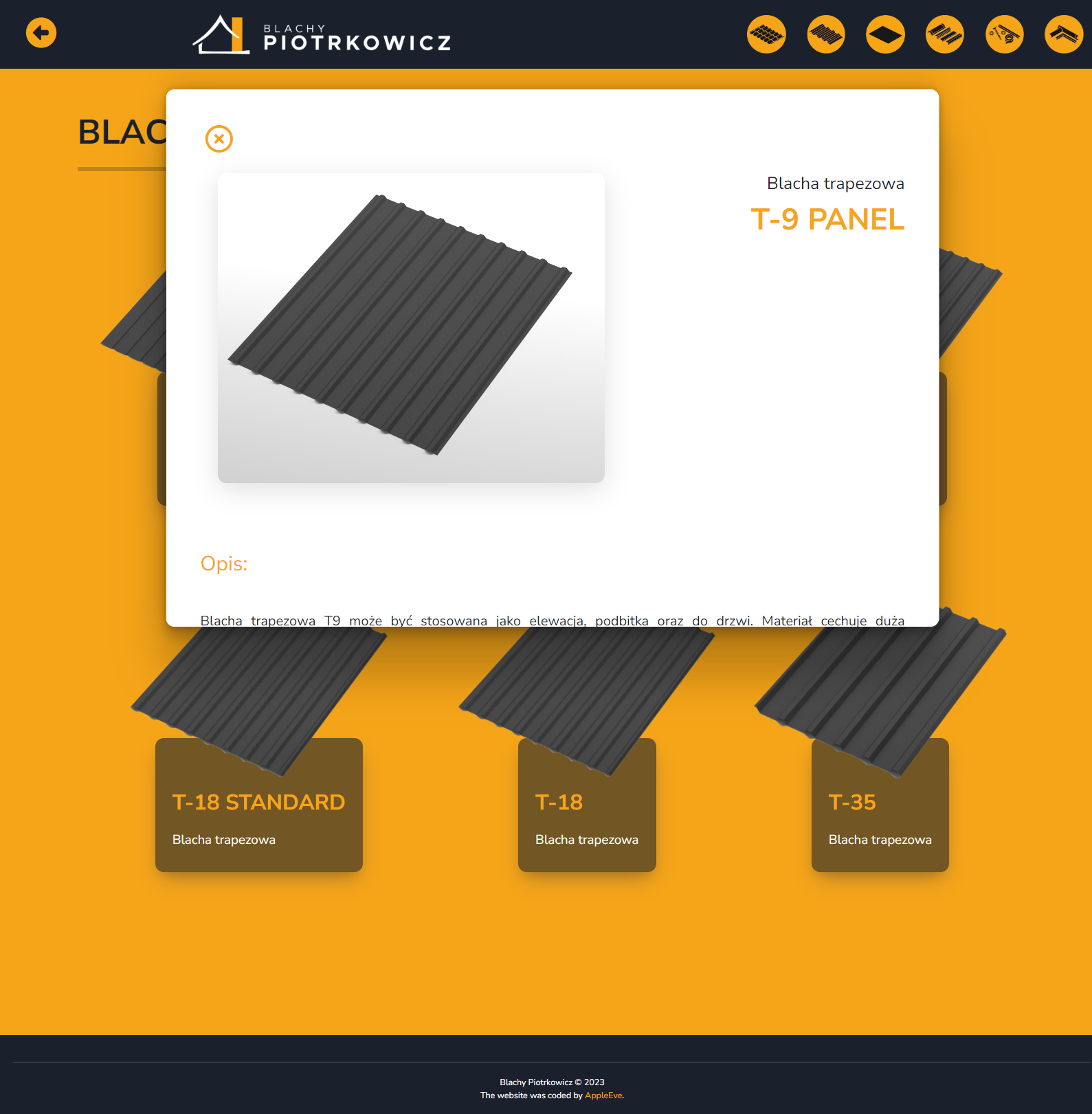Image resolution: width=1092 pixels, height=1114 pixels.
Task: Click the Opis: section heading
Action: click(224, 564)
